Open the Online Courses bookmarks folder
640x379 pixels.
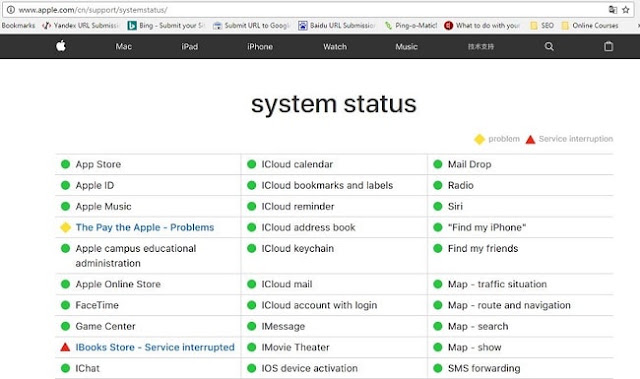pyautogui.click(x=590, y=25)
